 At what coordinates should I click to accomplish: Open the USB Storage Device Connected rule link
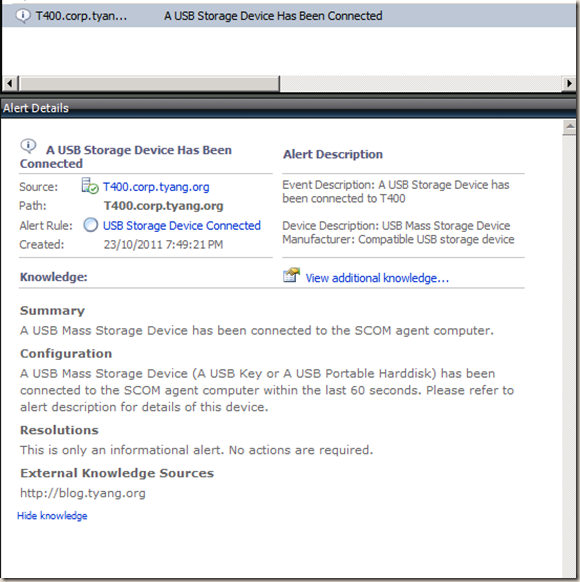tap(182, 226)
